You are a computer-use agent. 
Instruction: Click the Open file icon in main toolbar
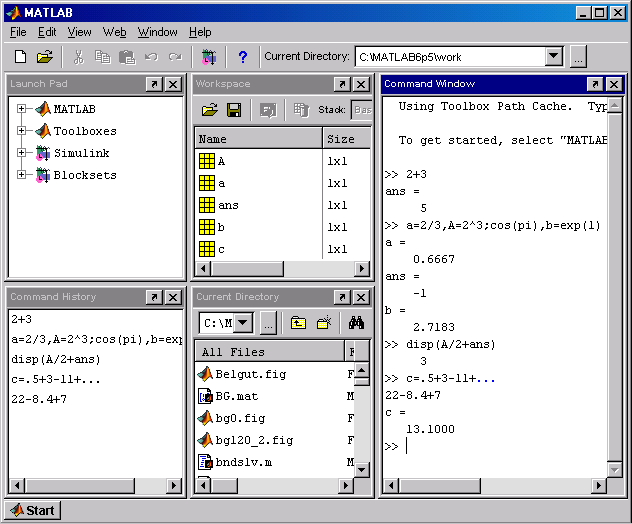44,57
